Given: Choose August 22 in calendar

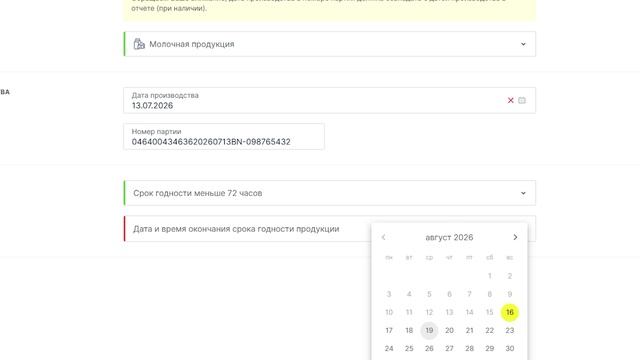Looking at the screenshot, I should (489, 330).
